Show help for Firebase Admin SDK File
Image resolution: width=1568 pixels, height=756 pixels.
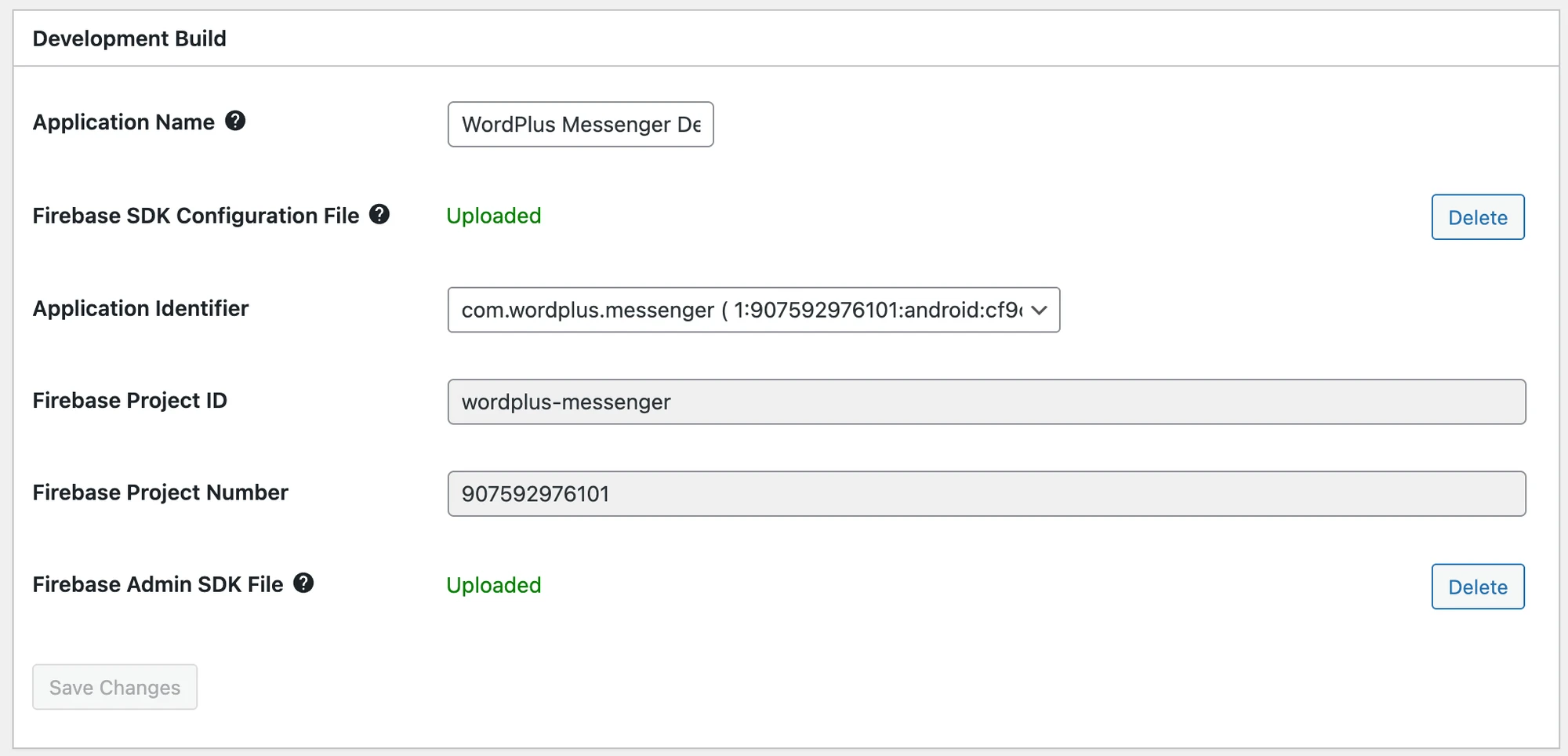(303, 583)
